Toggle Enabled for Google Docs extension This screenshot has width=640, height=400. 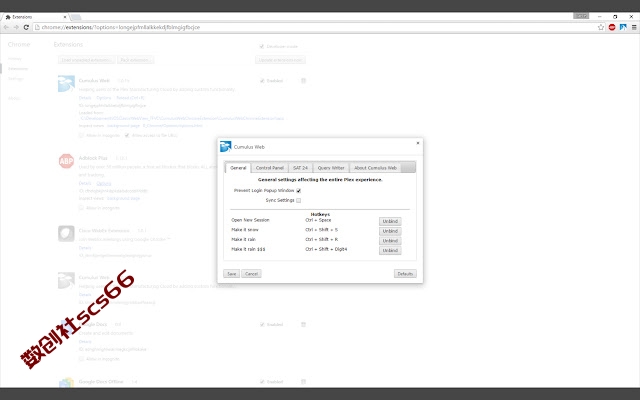point(262,324)
